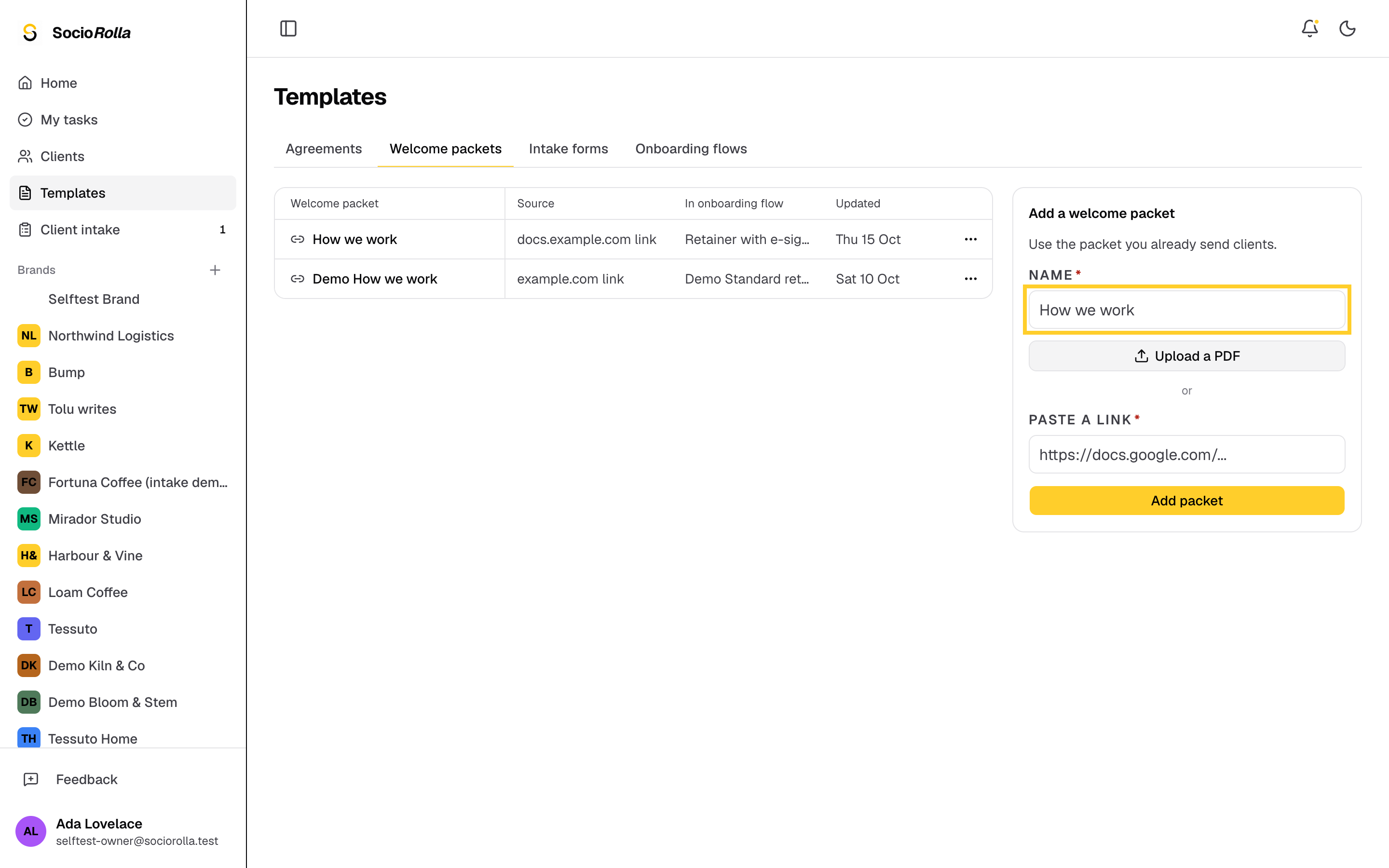
Task: Open Ada Lovelace account menu
Action: click(123, 831)
